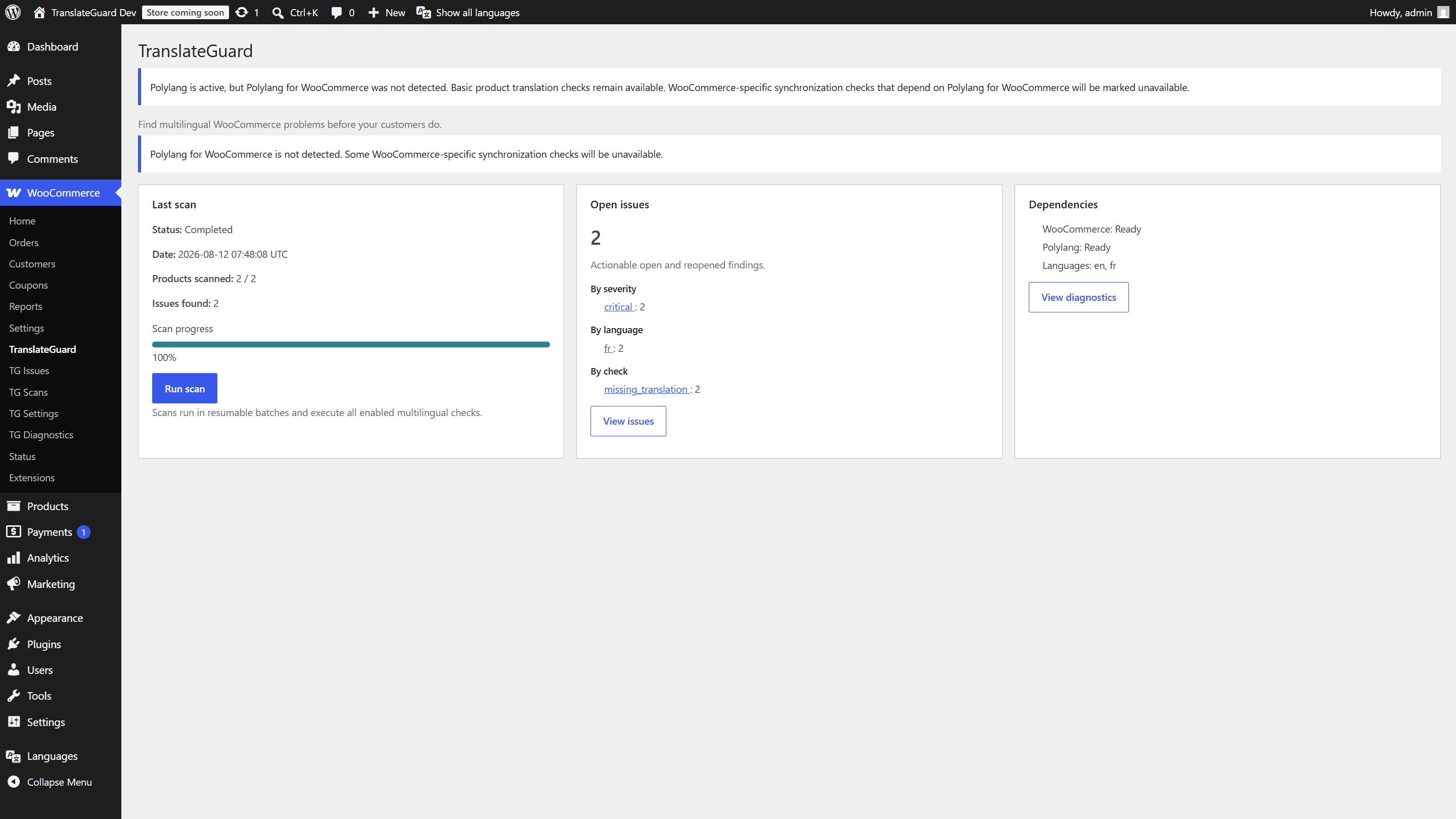Open the TG Scans submenu item
1456x819 pixels.
(x=28, y=392)
